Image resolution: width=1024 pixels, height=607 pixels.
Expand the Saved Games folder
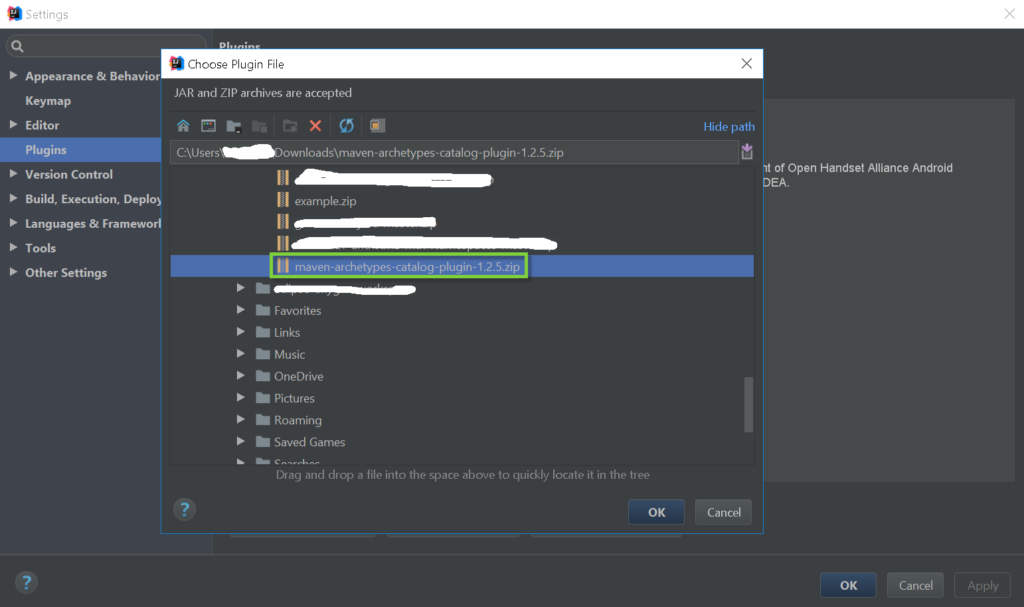click(x=240, y=442)
